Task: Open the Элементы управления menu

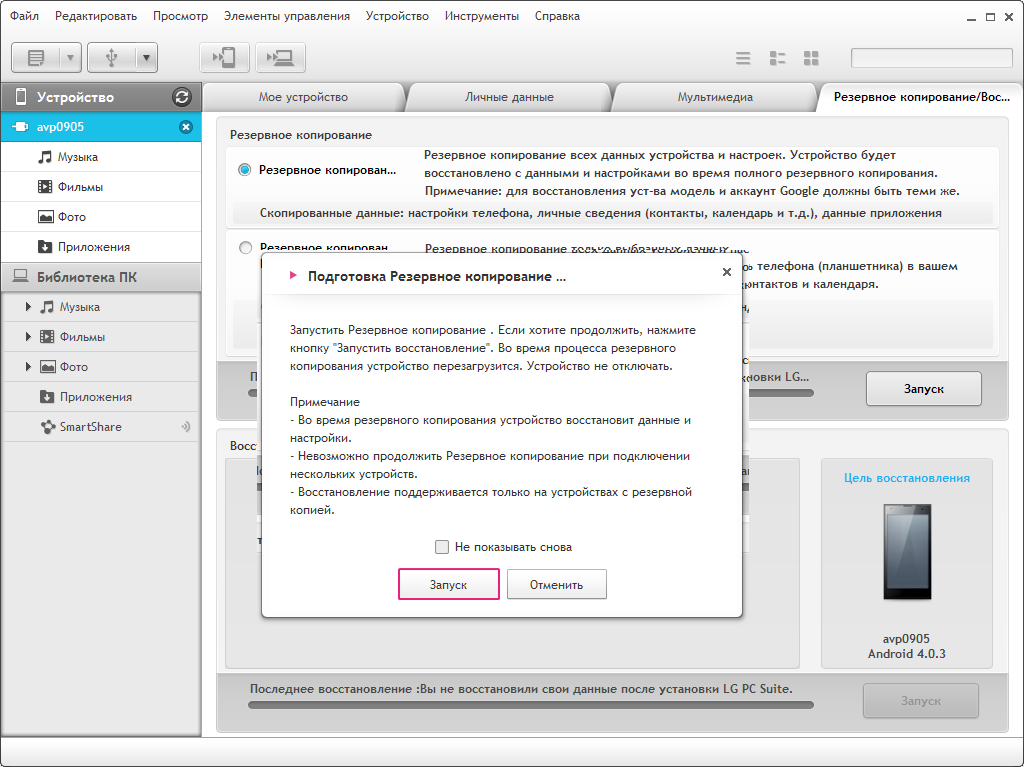Action: click(287, 16)
